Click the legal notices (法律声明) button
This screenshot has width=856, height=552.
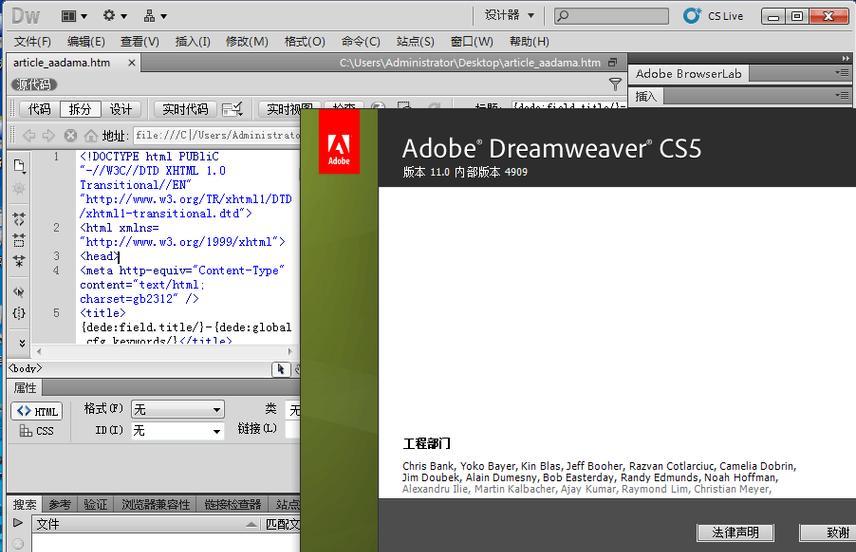[735, 532]
